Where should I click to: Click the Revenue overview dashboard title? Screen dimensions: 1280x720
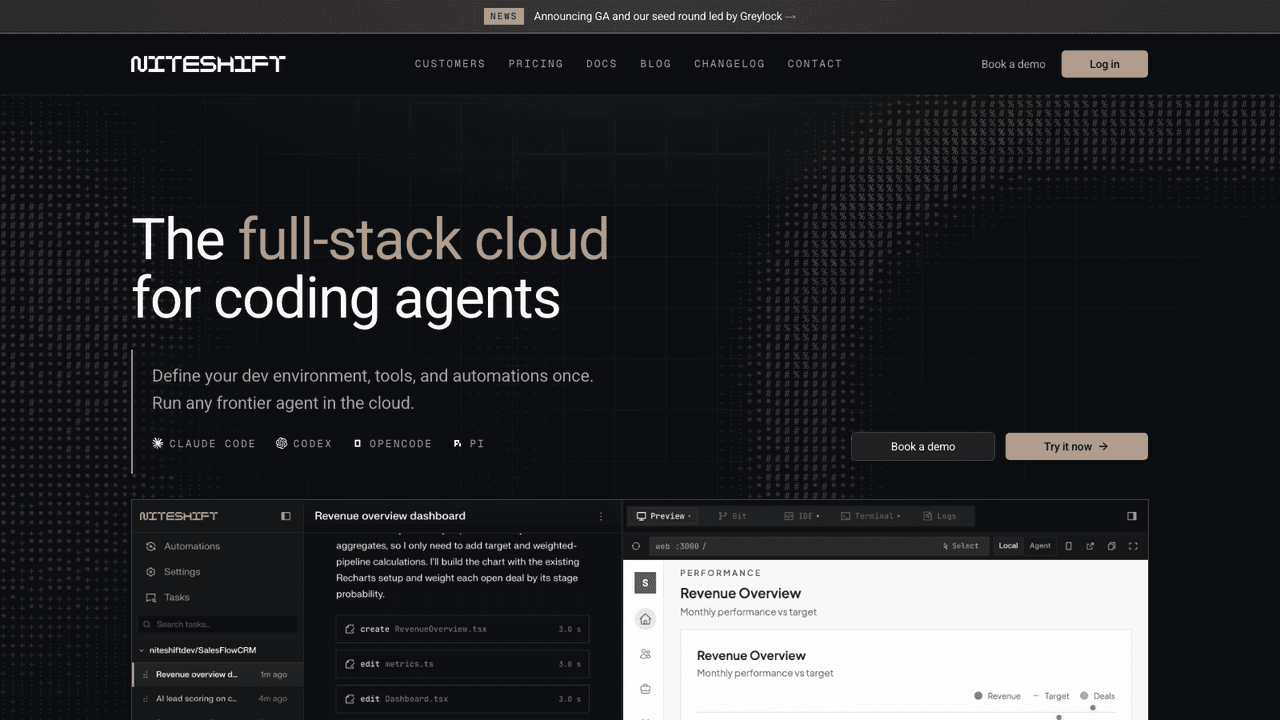point(390,516)
